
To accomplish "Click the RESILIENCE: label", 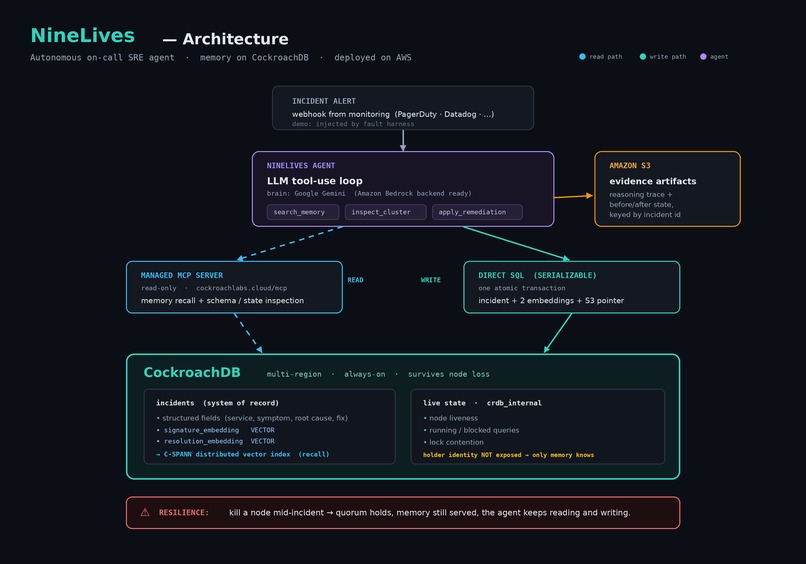I will click(184, 513).
